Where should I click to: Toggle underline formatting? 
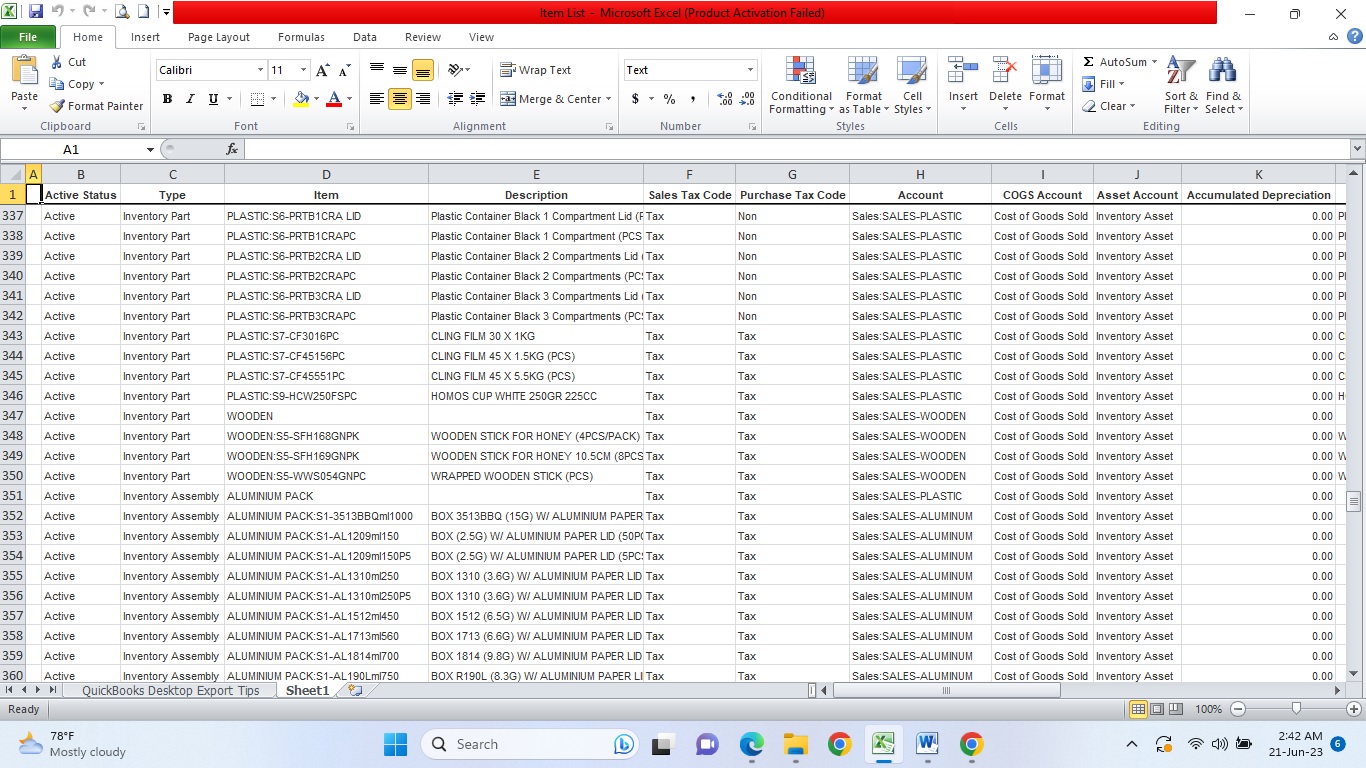tap(213, 99)
